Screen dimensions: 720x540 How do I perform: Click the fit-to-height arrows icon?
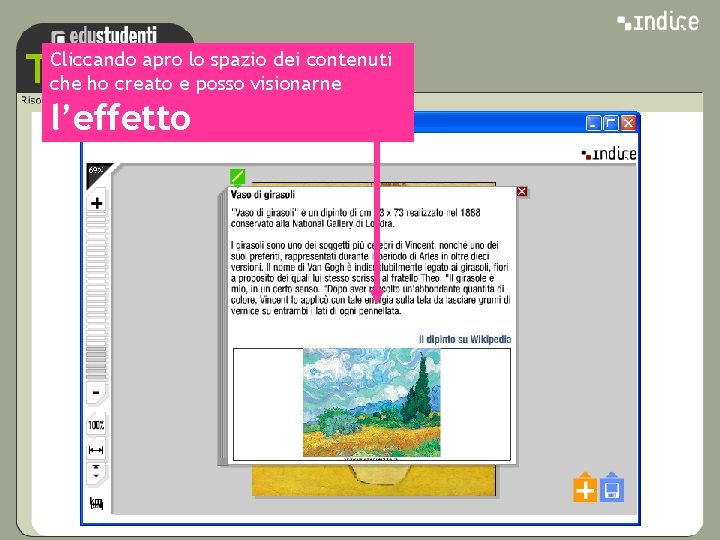96,472
